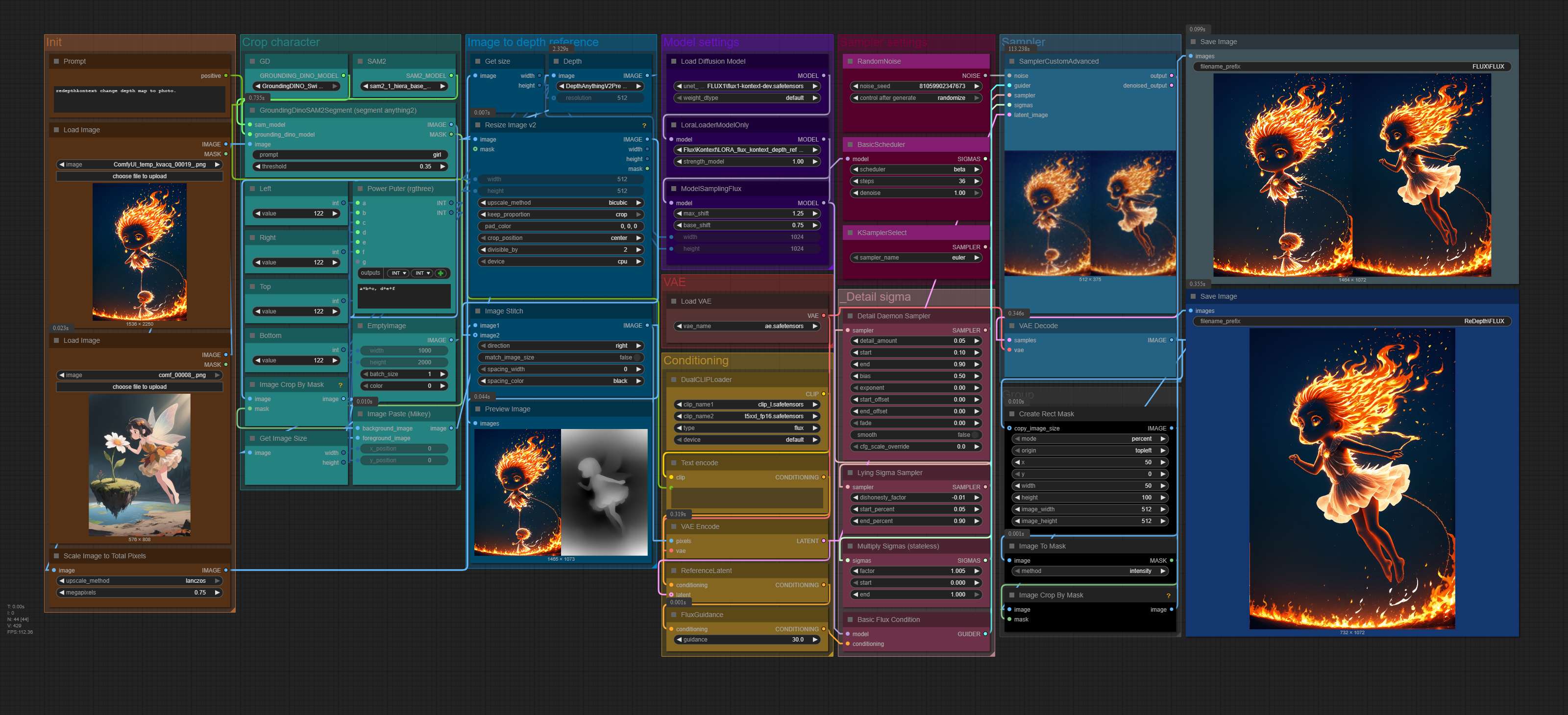Increase guidance value with right arrow in FluxGuidance
The width and height of the screenshot is (1568, 715).
point(814,640)
